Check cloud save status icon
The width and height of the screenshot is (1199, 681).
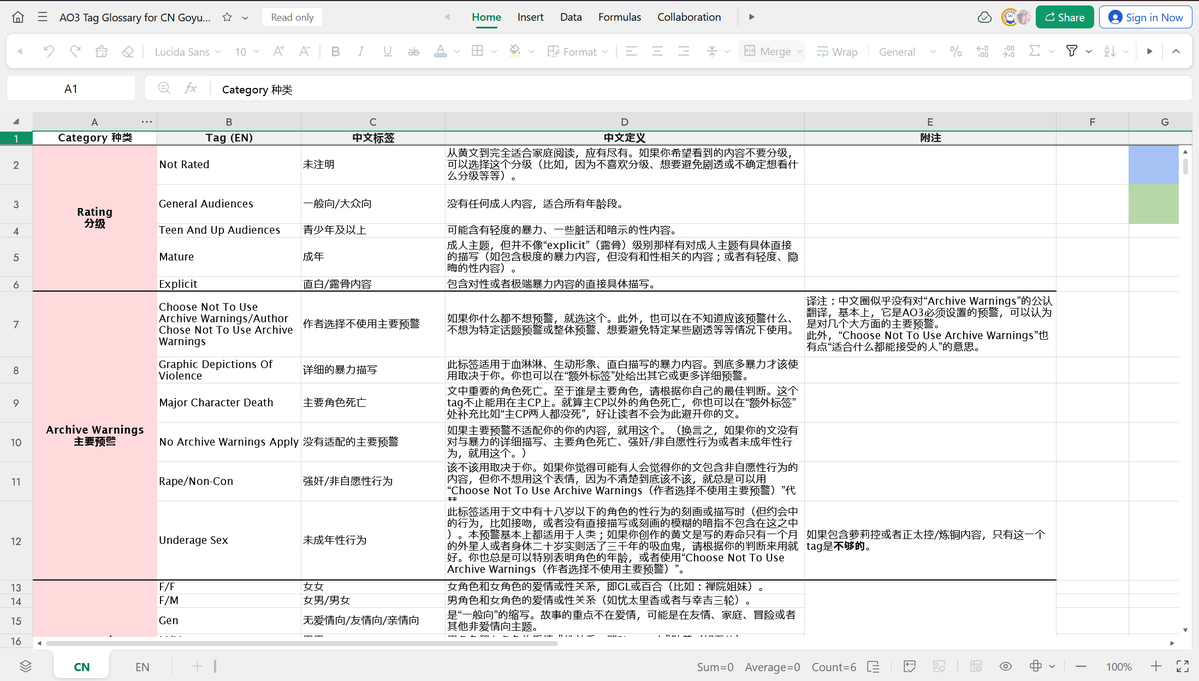tap(985, 17)
